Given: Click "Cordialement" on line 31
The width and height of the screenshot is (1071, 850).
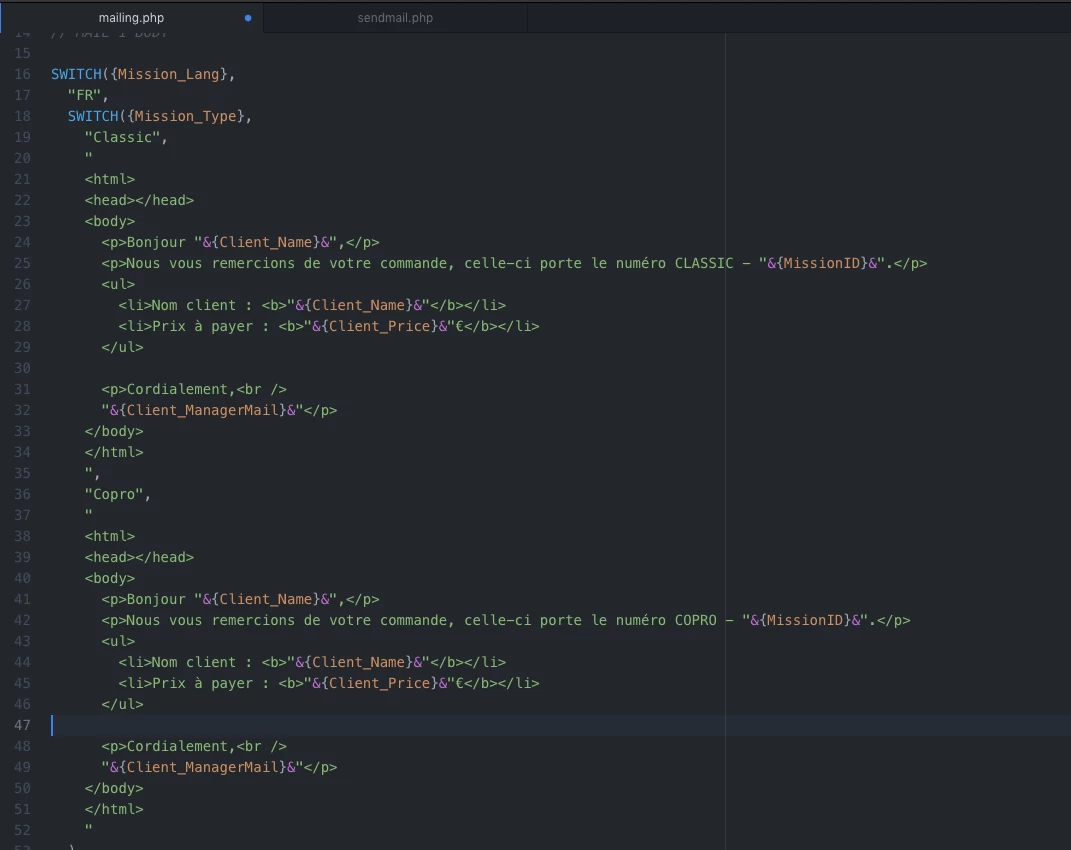Looking at the screenshot, I should click(x=177, y=389).
